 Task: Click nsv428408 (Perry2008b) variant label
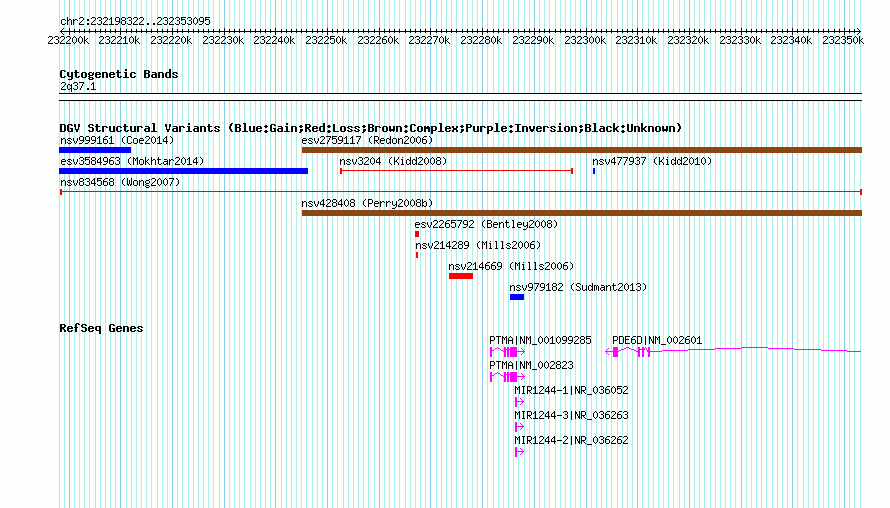[x=367, y=203]
